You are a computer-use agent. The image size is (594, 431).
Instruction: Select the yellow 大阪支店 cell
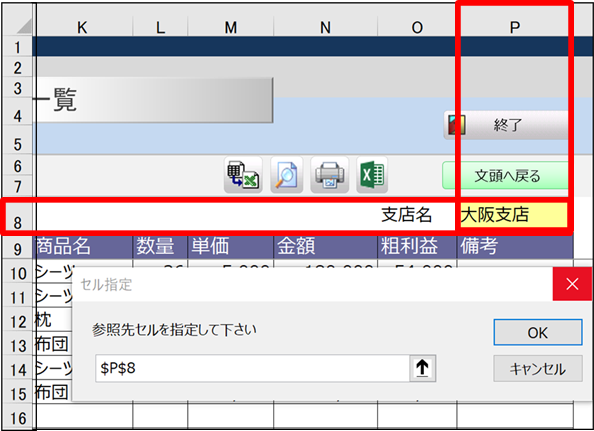(514, 215)
